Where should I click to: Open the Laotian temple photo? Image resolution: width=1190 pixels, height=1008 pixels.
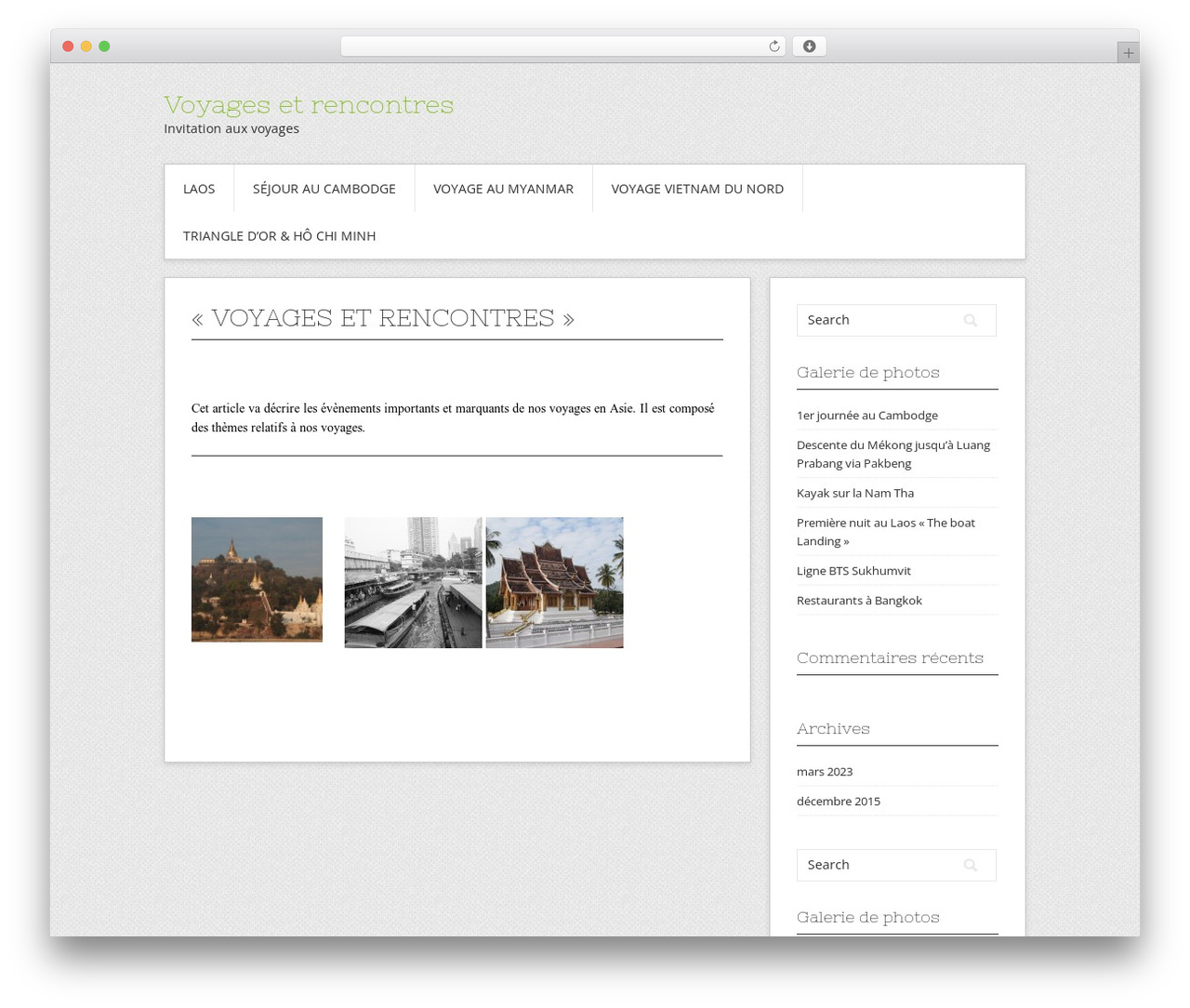pos(555,582)
